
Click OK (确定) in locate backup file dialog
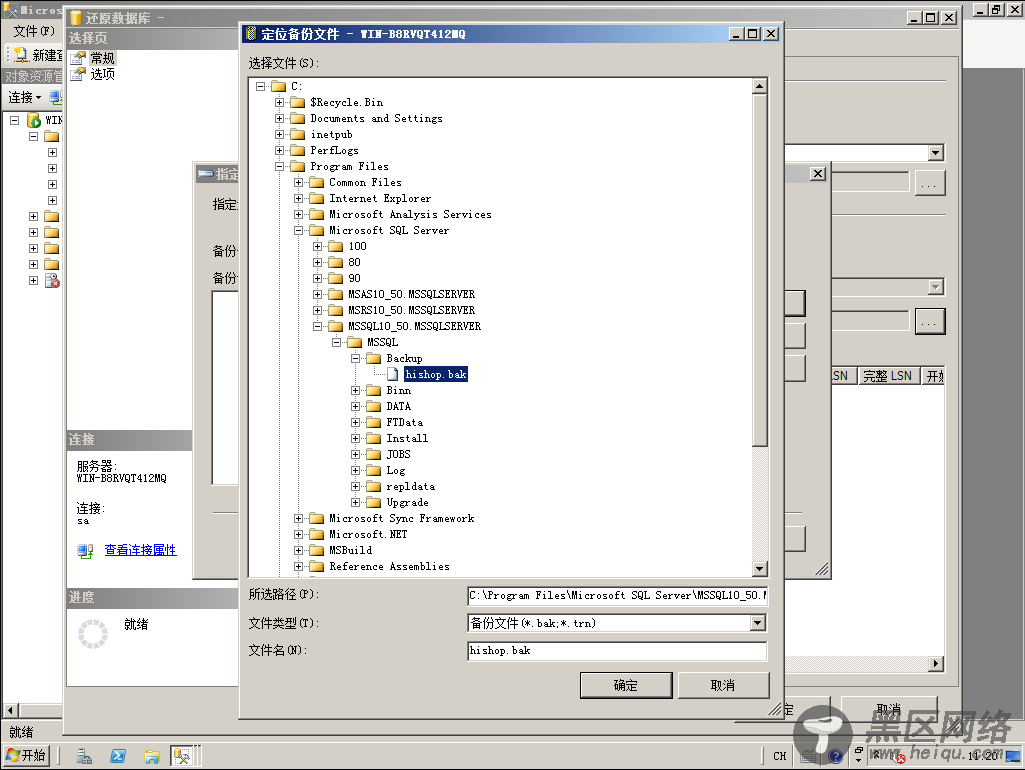click(626, 685)
